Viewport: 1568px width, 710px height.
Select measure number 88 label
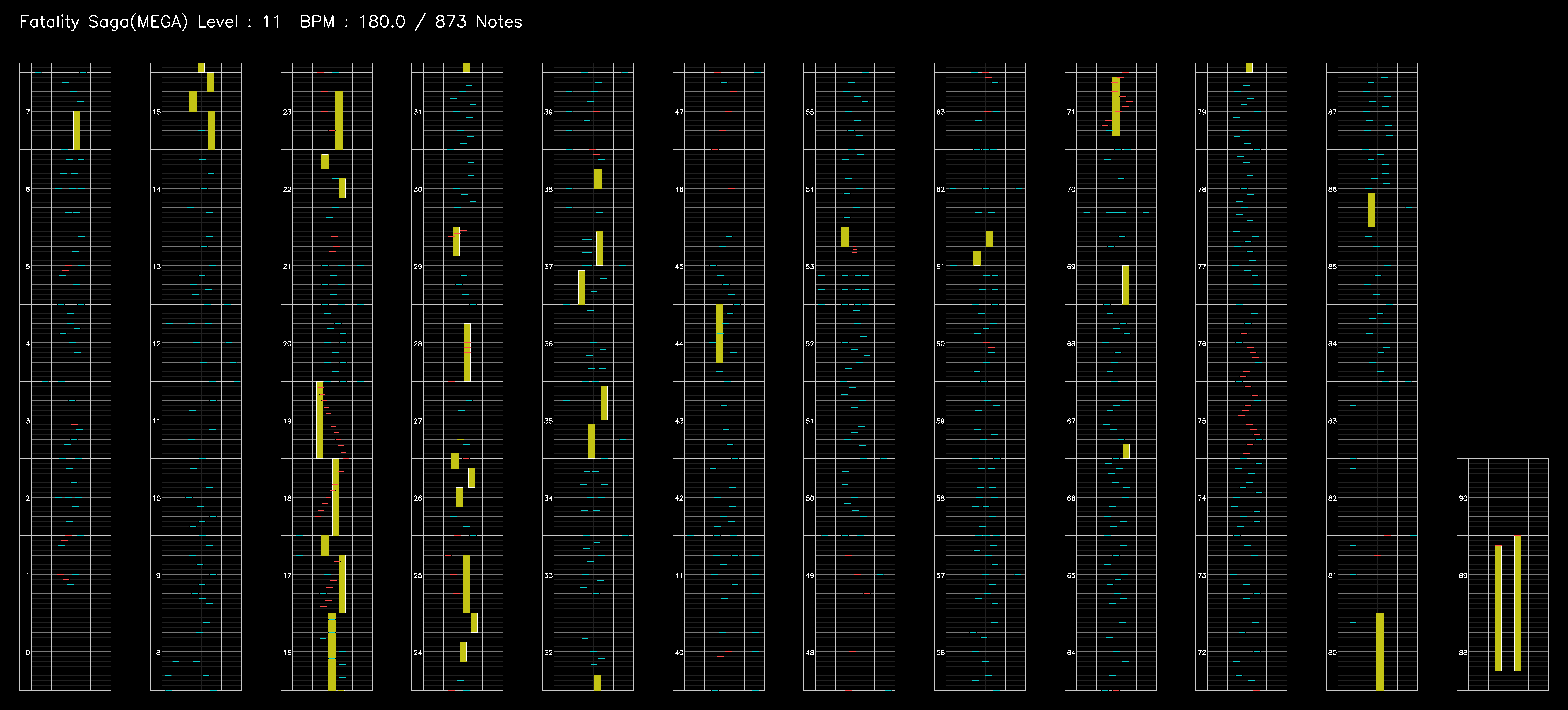point(1463,653)
